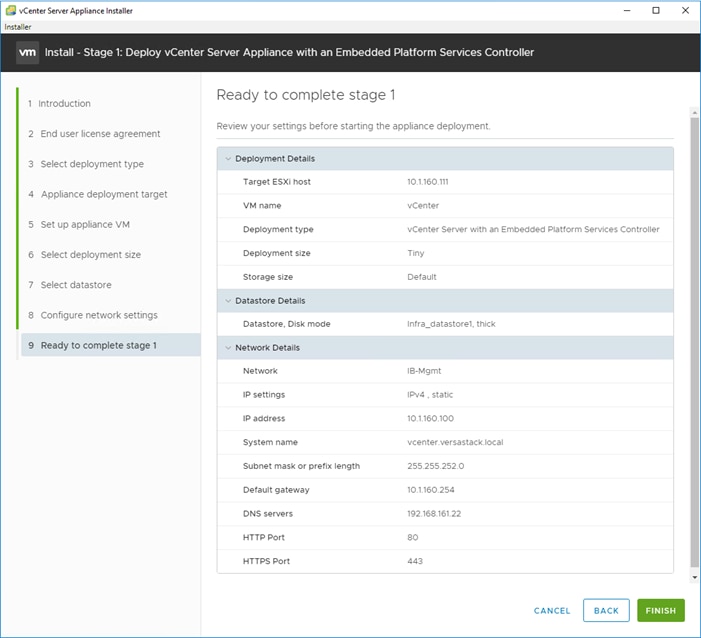Viewport: 701px width, 638px height.
Task: Collapse the Datastore Details section
Action: 228,301
